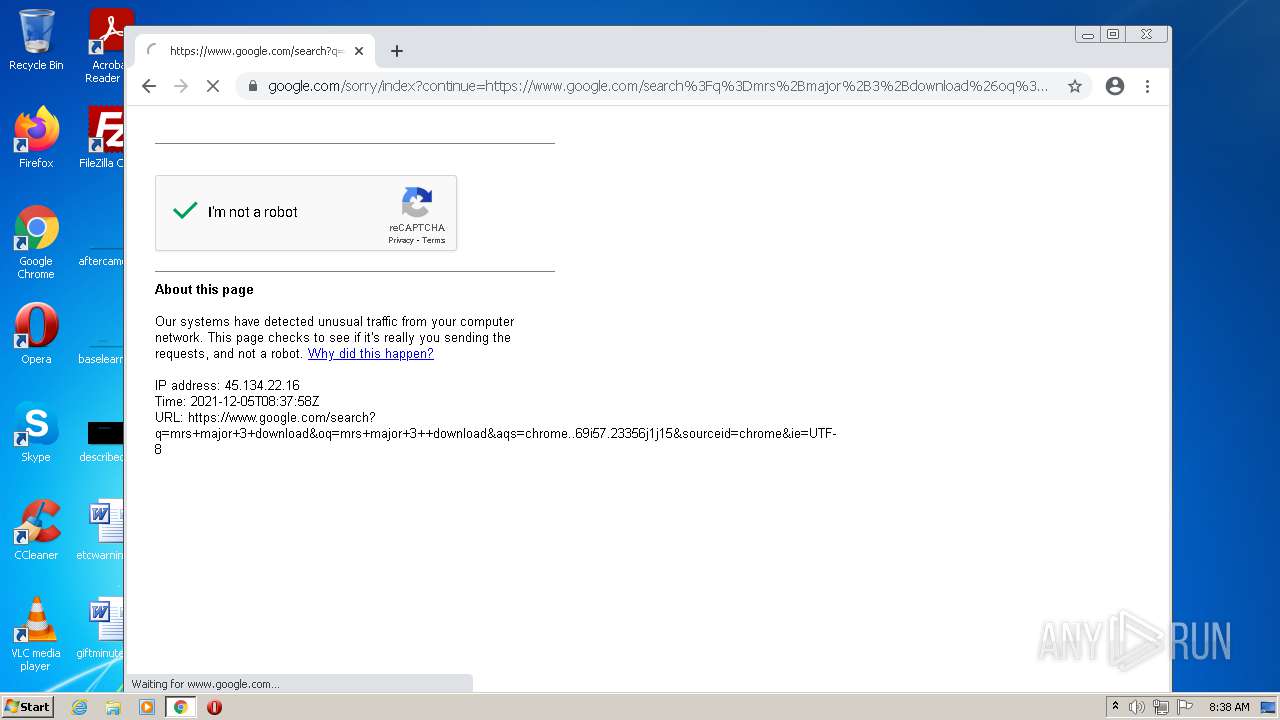The height and width of the screenshot is (720, 1280).
Task: Check the I'm not a robot box
Action: (185, 211)
